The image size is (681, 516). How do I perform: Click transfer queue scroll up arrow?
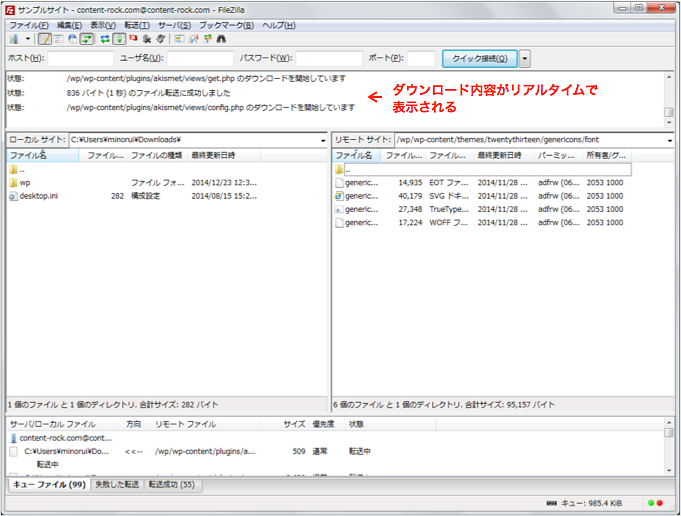pyautogui.click(x=669, y=422)
